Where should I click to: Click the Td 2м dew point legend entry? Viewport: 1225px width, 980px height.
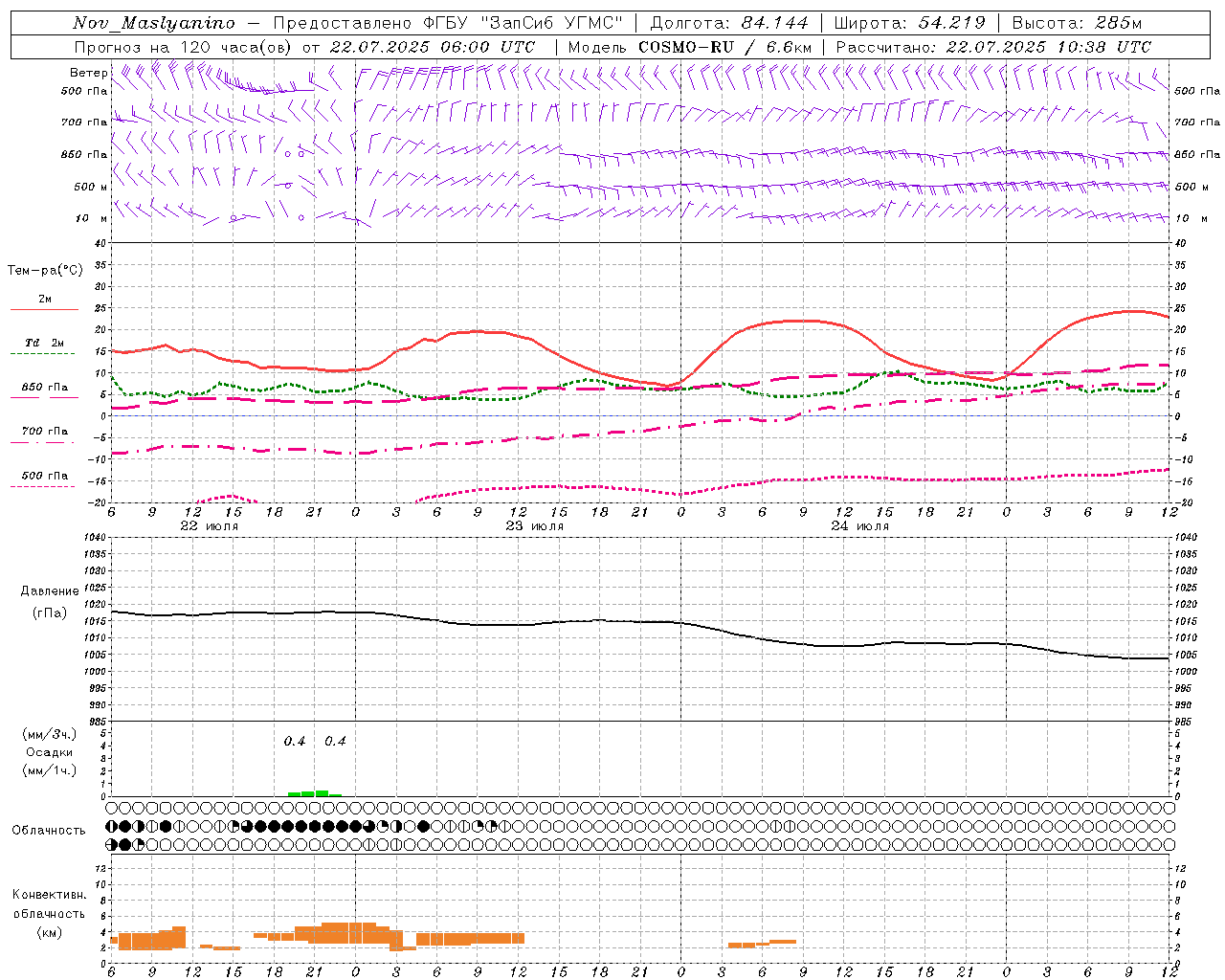tap(44, 346)
